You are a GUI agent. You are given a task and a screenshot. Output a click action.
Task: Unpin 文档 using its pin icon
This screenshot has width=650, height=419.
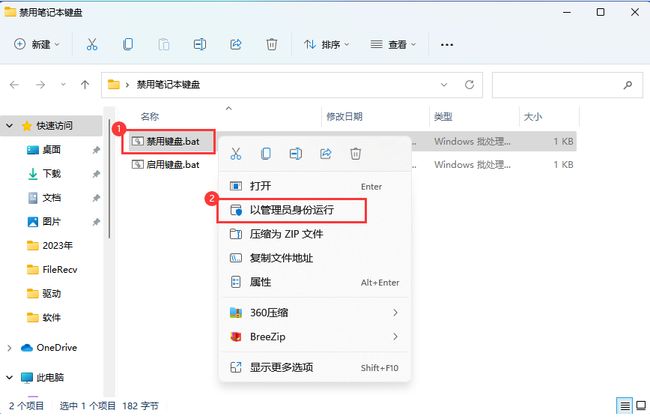click(96, 198)
